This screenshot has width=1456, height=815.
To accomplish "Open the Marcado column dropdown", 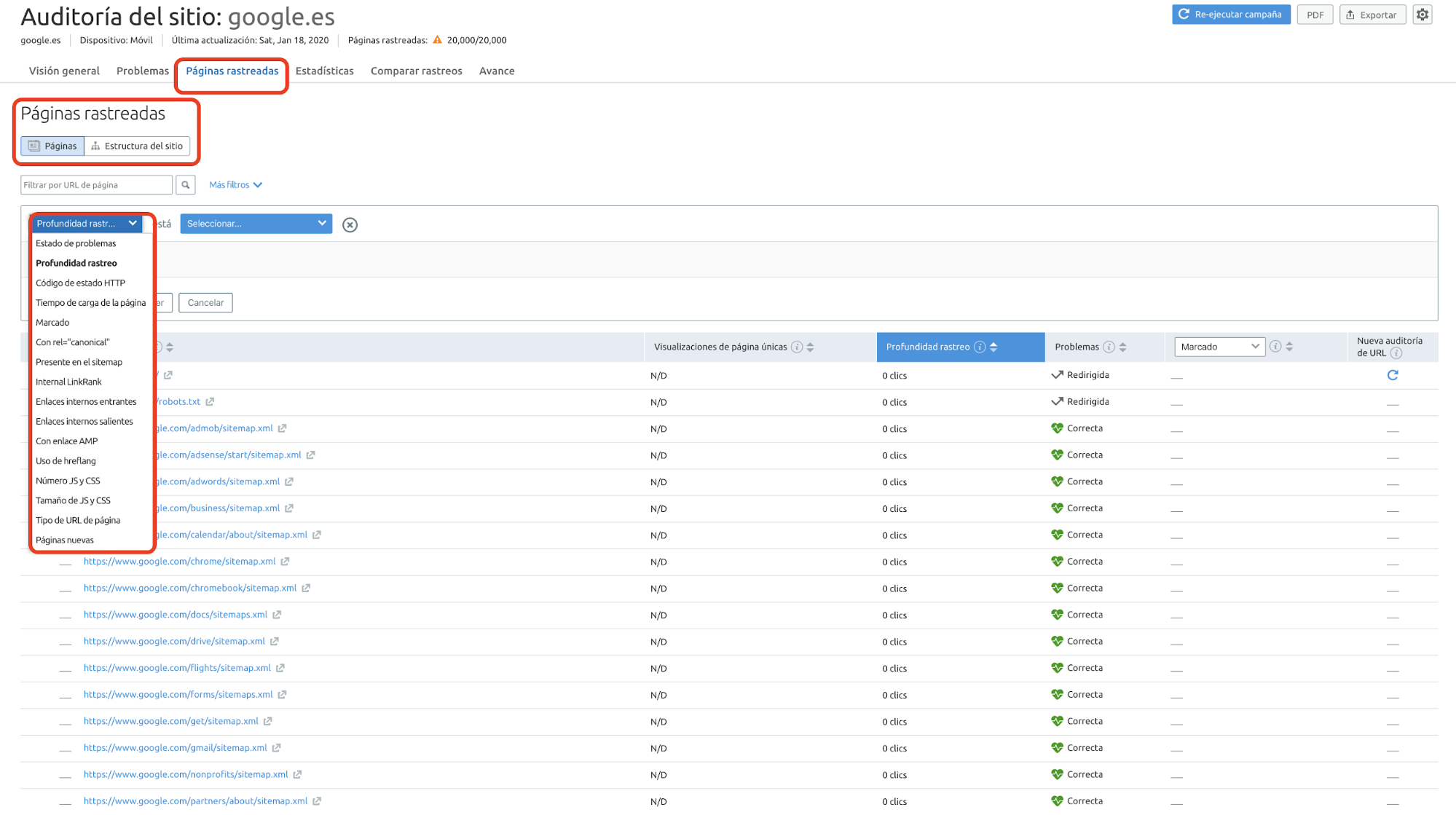I will [x=1219, y=347].
